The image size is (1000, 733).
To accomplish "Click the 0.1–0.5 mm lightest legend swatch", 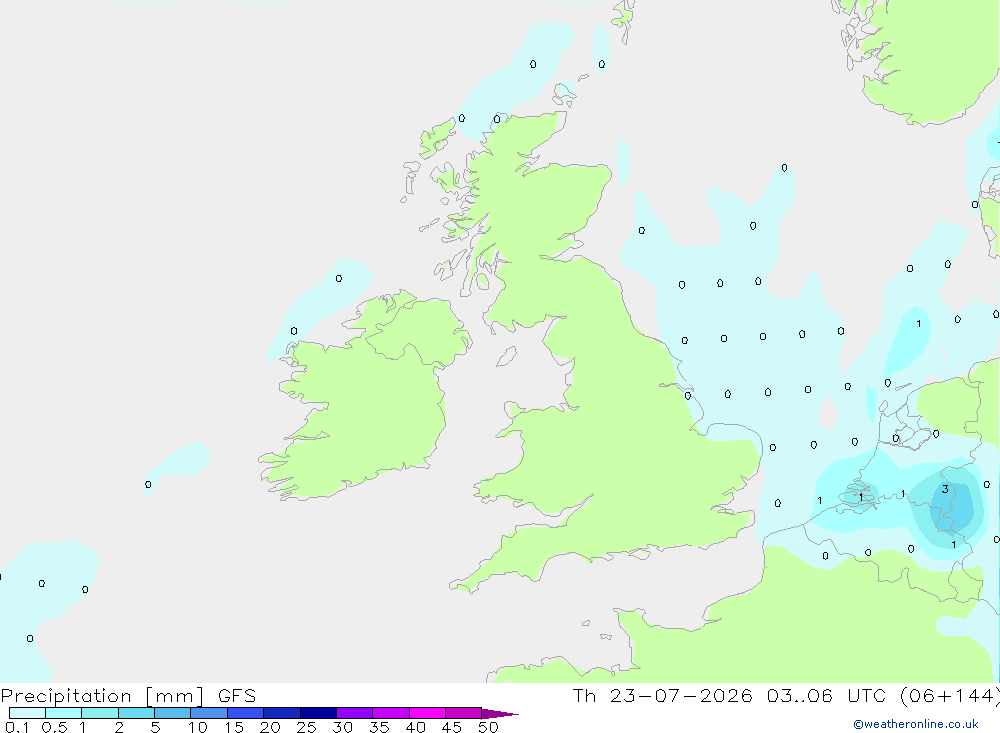I will coord(27,713).
